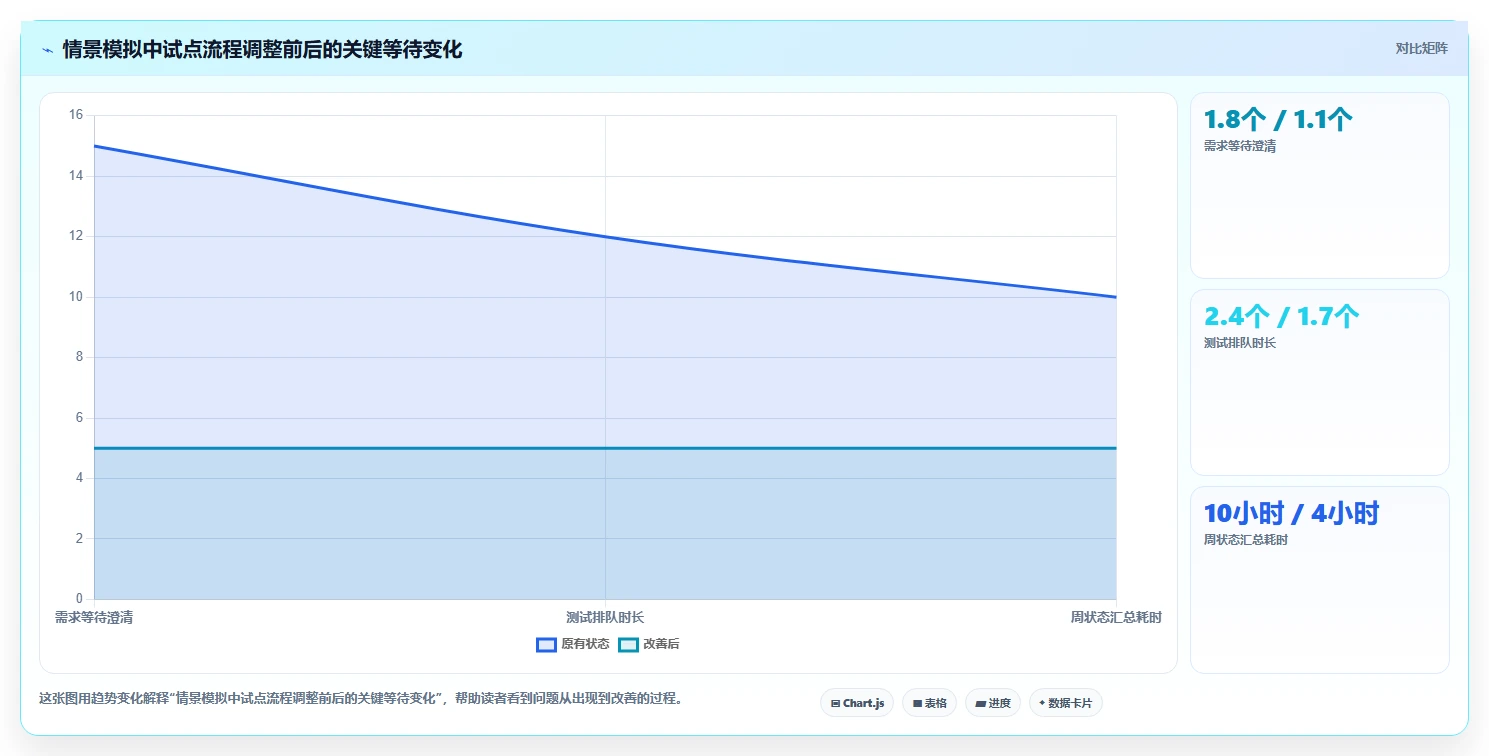Click the y-axis value 4
Viewport: 1489px width, 756px height.
click(80, 478)
